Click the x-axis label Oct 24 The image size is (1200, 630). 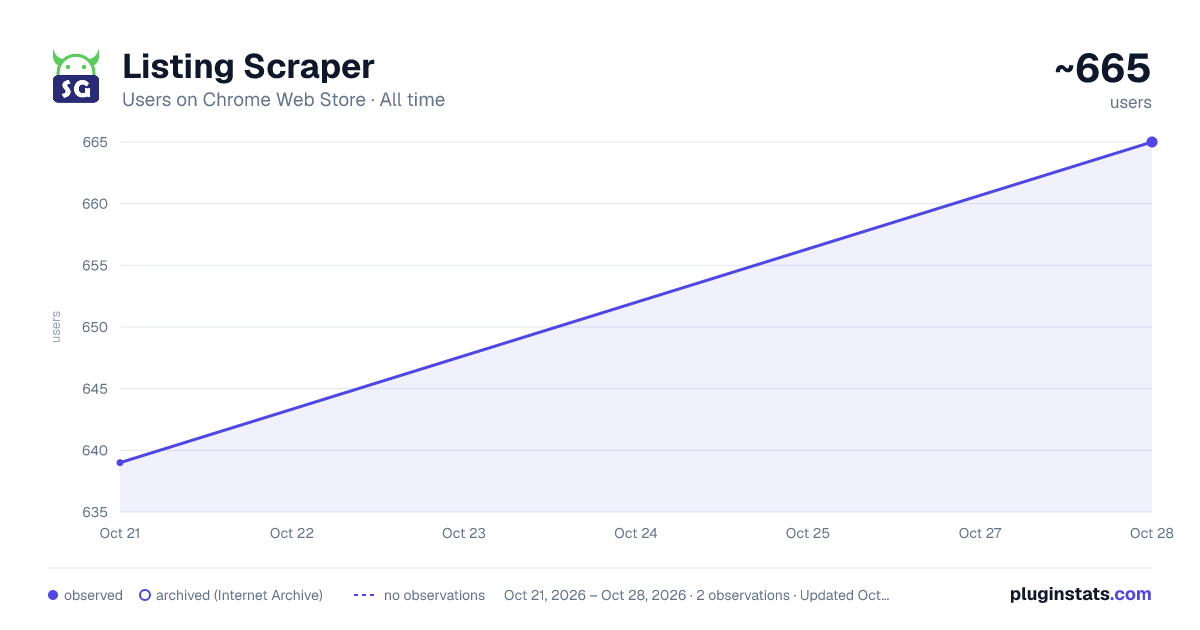pos(636,533)
